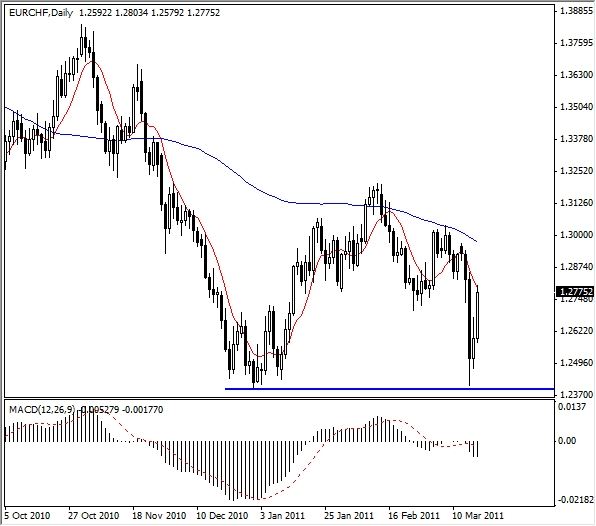Click price axis label 1.36300
Image resolution: width=596 pixels, height=526 pixels.
pos(576,74)
